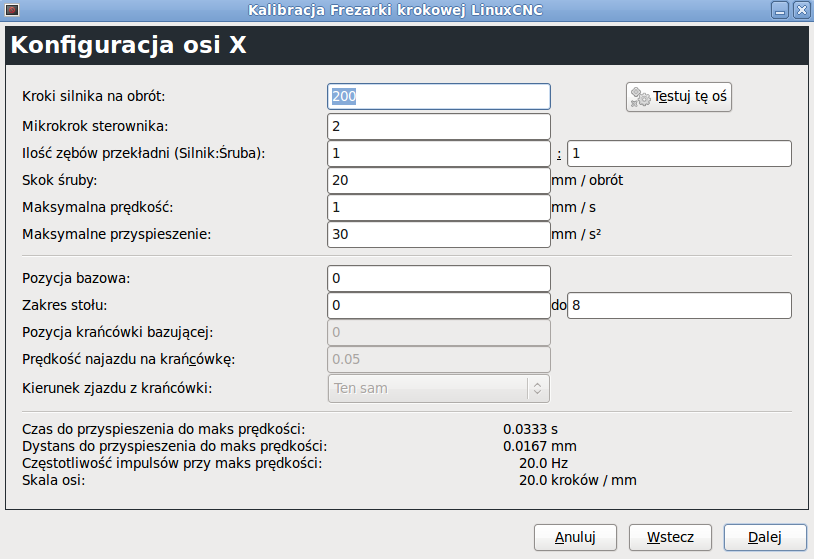Click the disabled Pozycja krańcówki bazującej field
The image size is (814, 559).
439,332
